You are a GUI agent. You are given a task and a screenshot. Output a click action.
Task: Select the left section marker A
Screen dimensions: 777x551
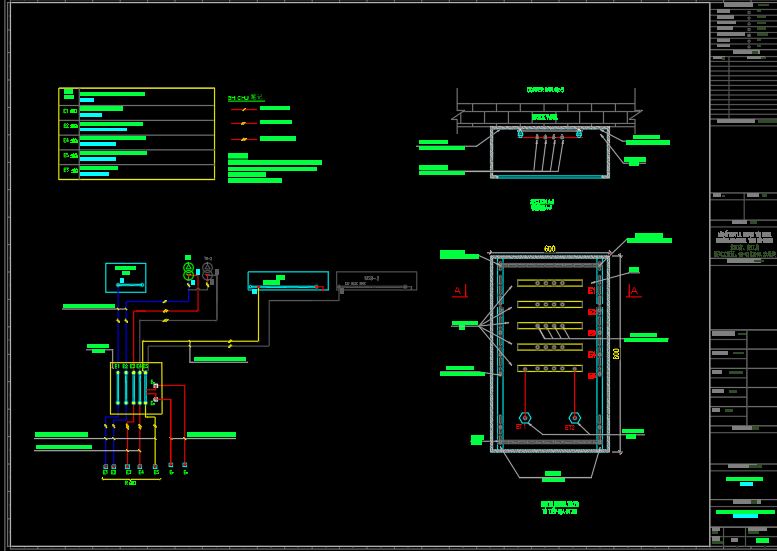[x=458, y=291]
